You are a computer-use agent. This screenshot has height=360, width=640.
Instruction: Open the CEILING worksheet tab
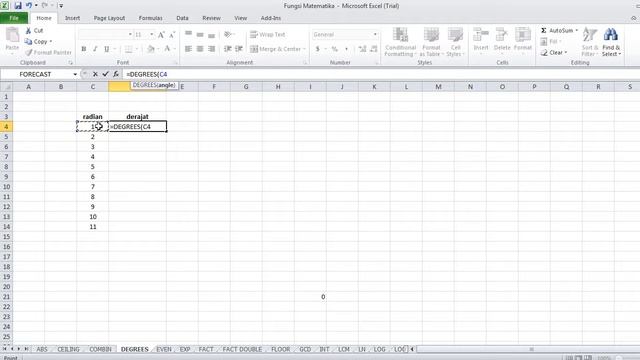68,349
